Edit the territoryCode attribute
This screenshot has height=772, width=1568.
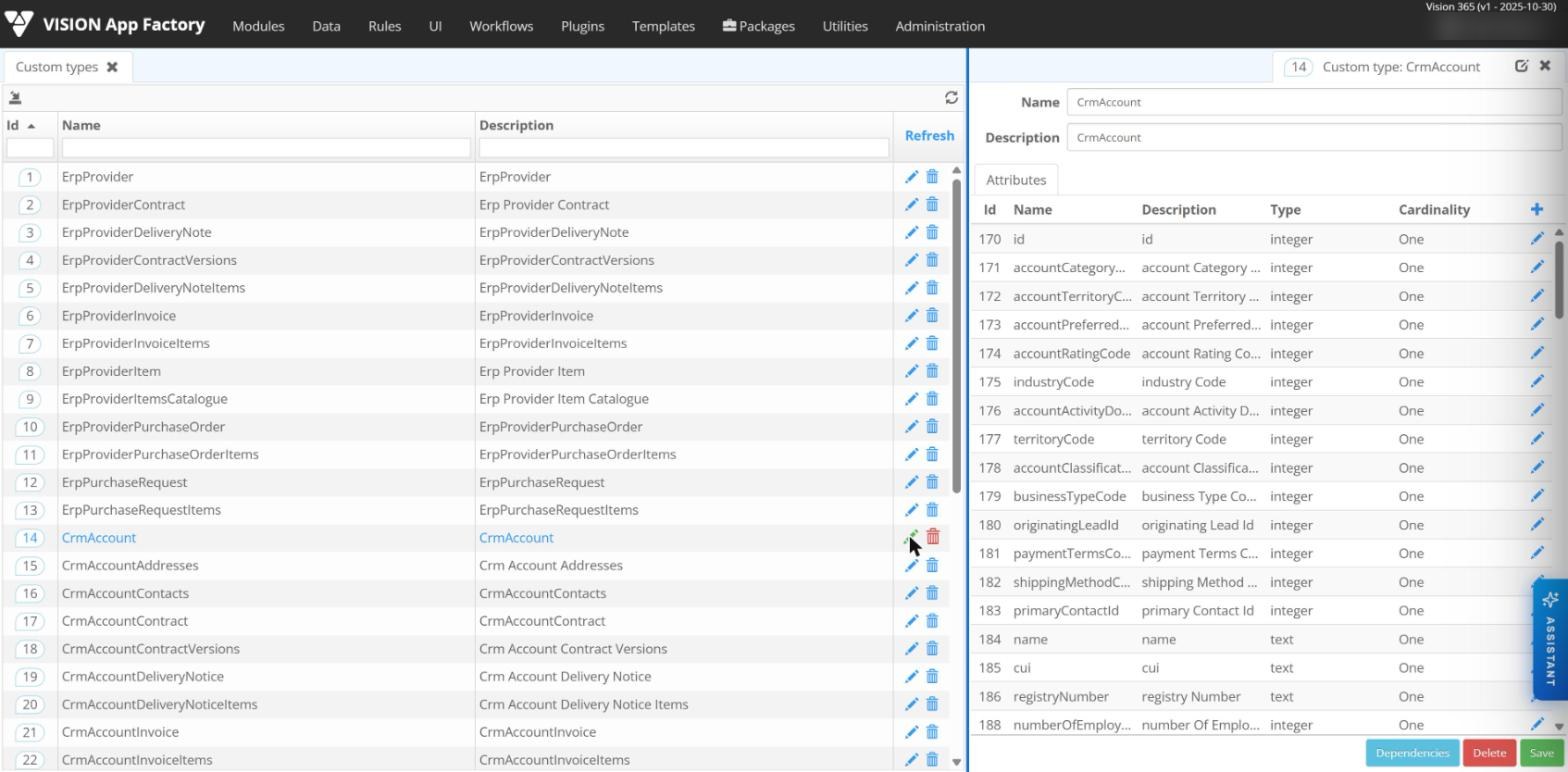coord(1536,439)
